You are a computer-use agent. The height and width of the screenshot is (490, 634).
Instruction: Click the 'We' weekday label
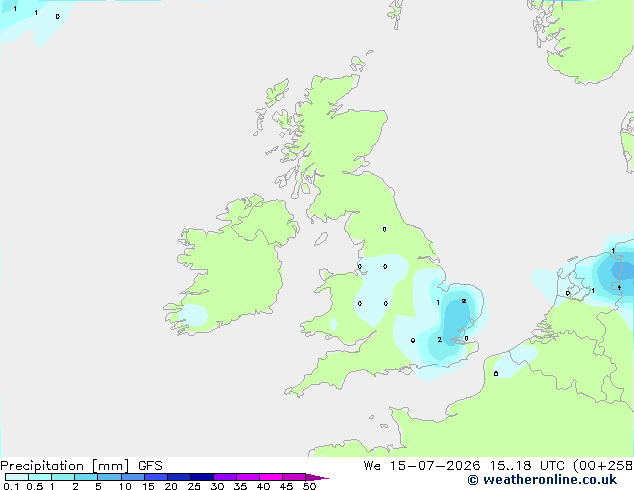372,466
